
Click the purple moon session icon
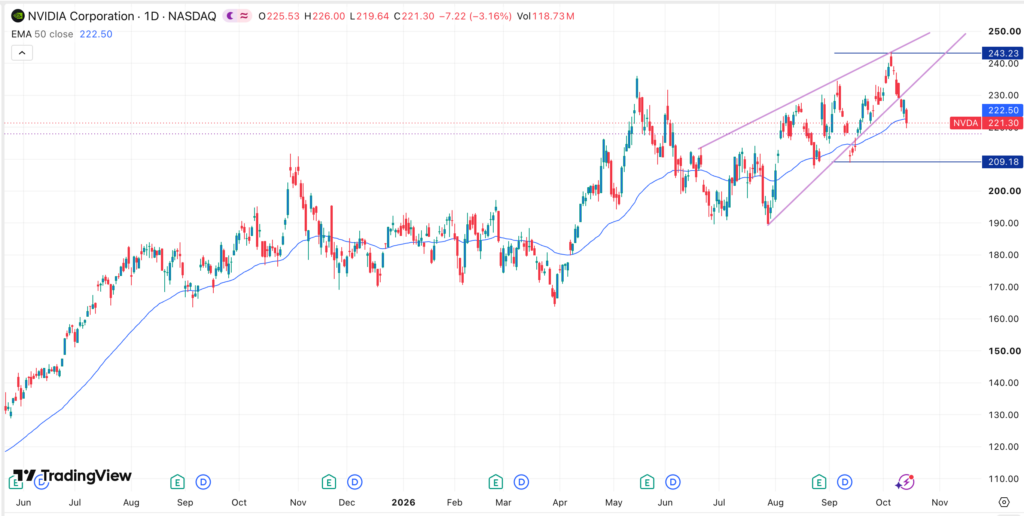click(x=232, y=16)
